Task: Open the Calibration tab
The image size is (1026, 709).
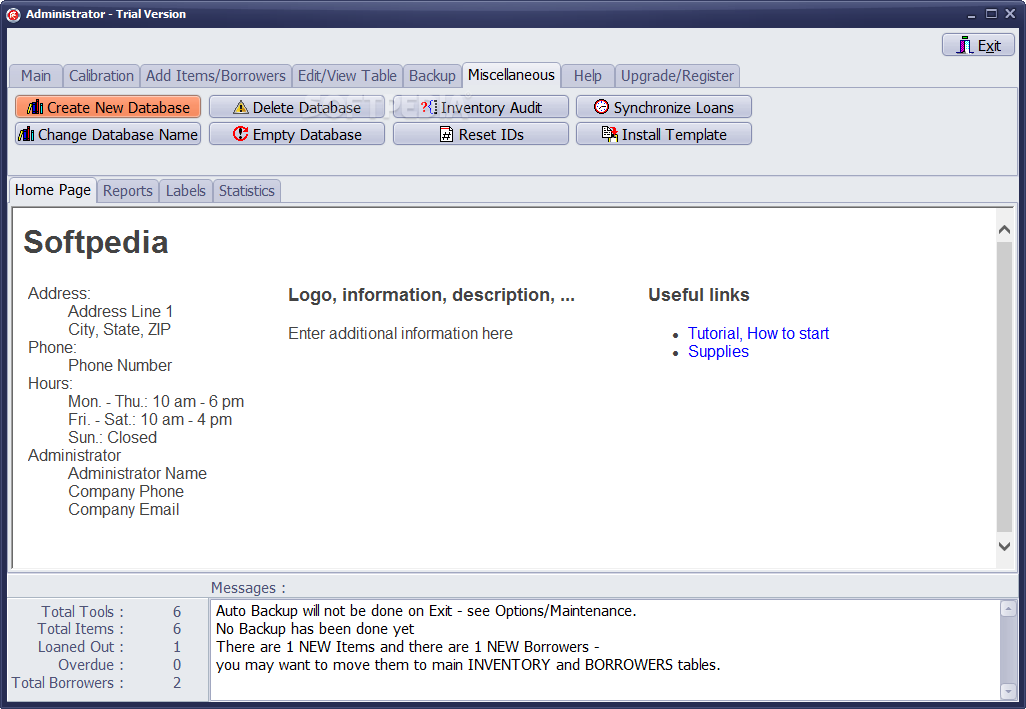Action: pos(101,76)
